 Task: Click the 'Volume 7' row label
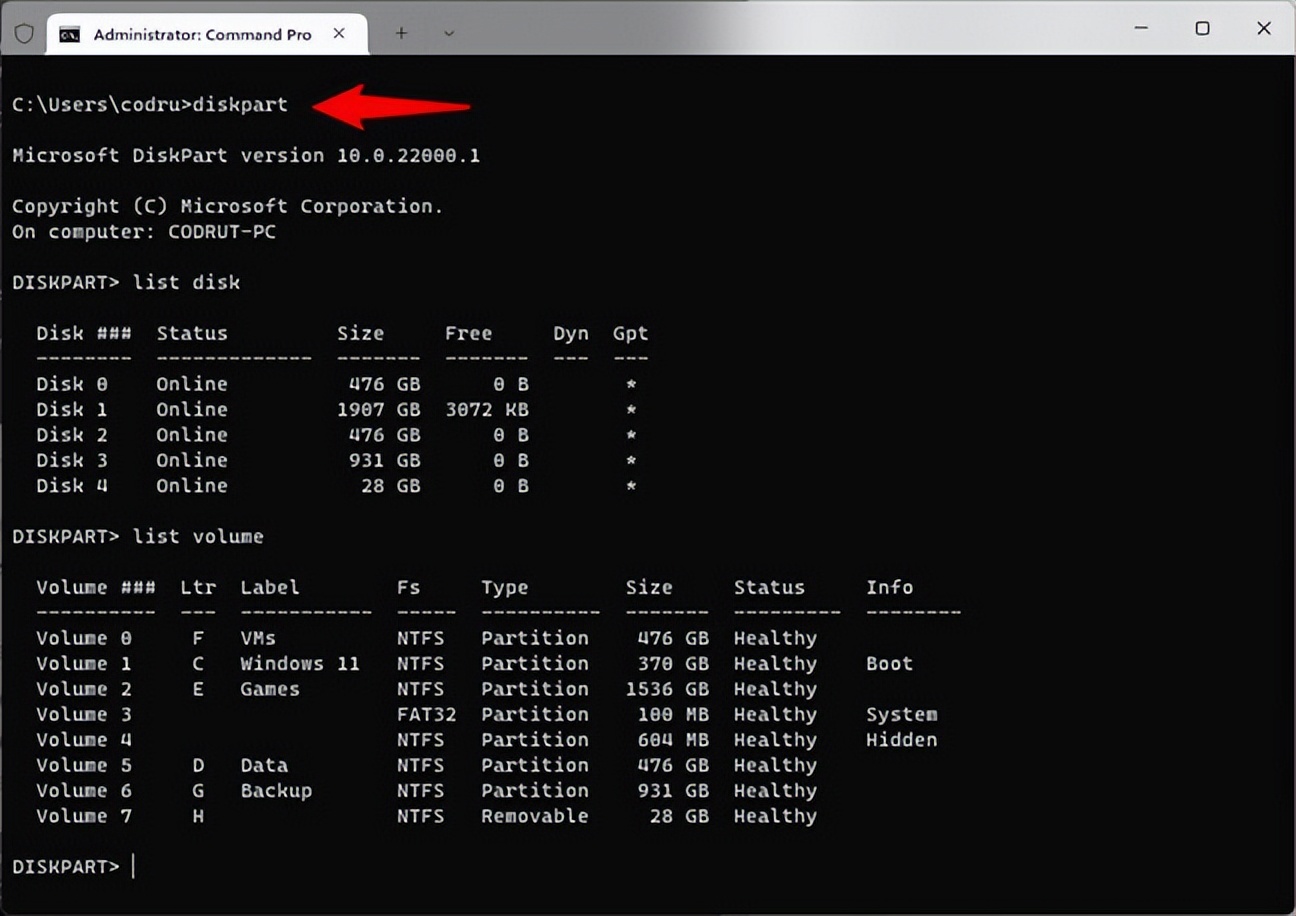[x=84, y=817]
